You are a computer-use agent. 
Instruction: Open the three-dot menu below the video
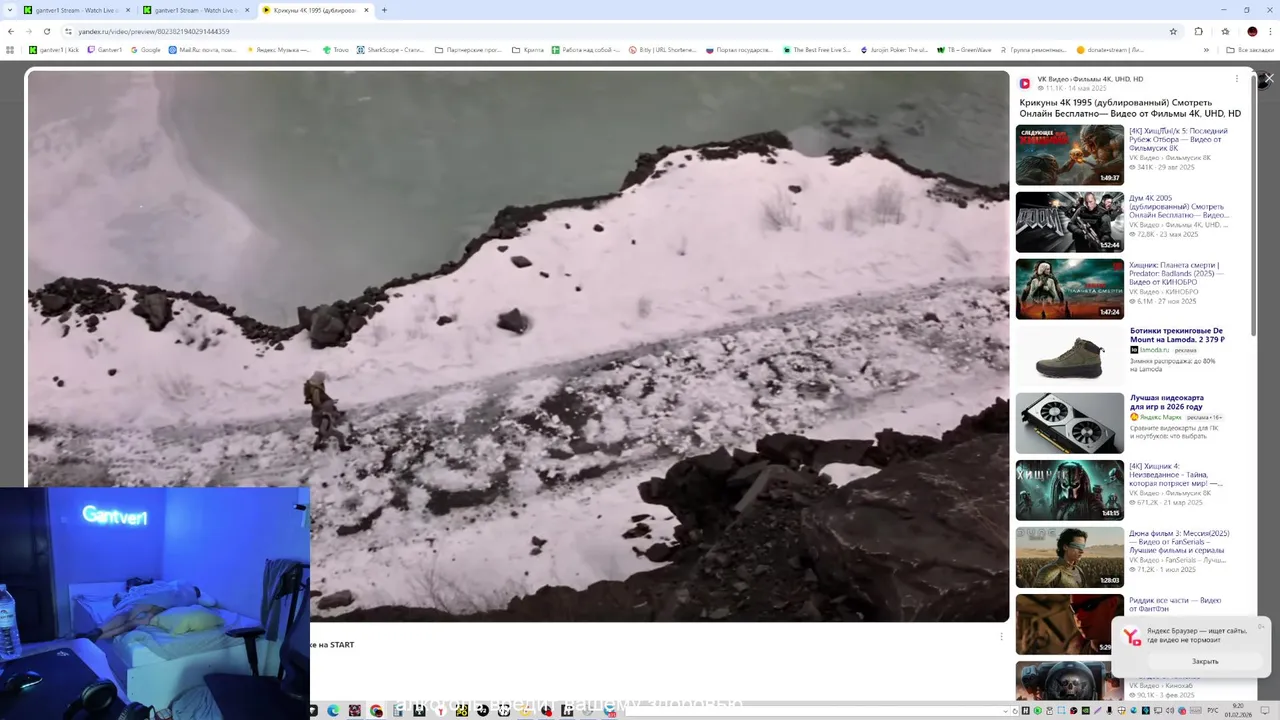1001,636
